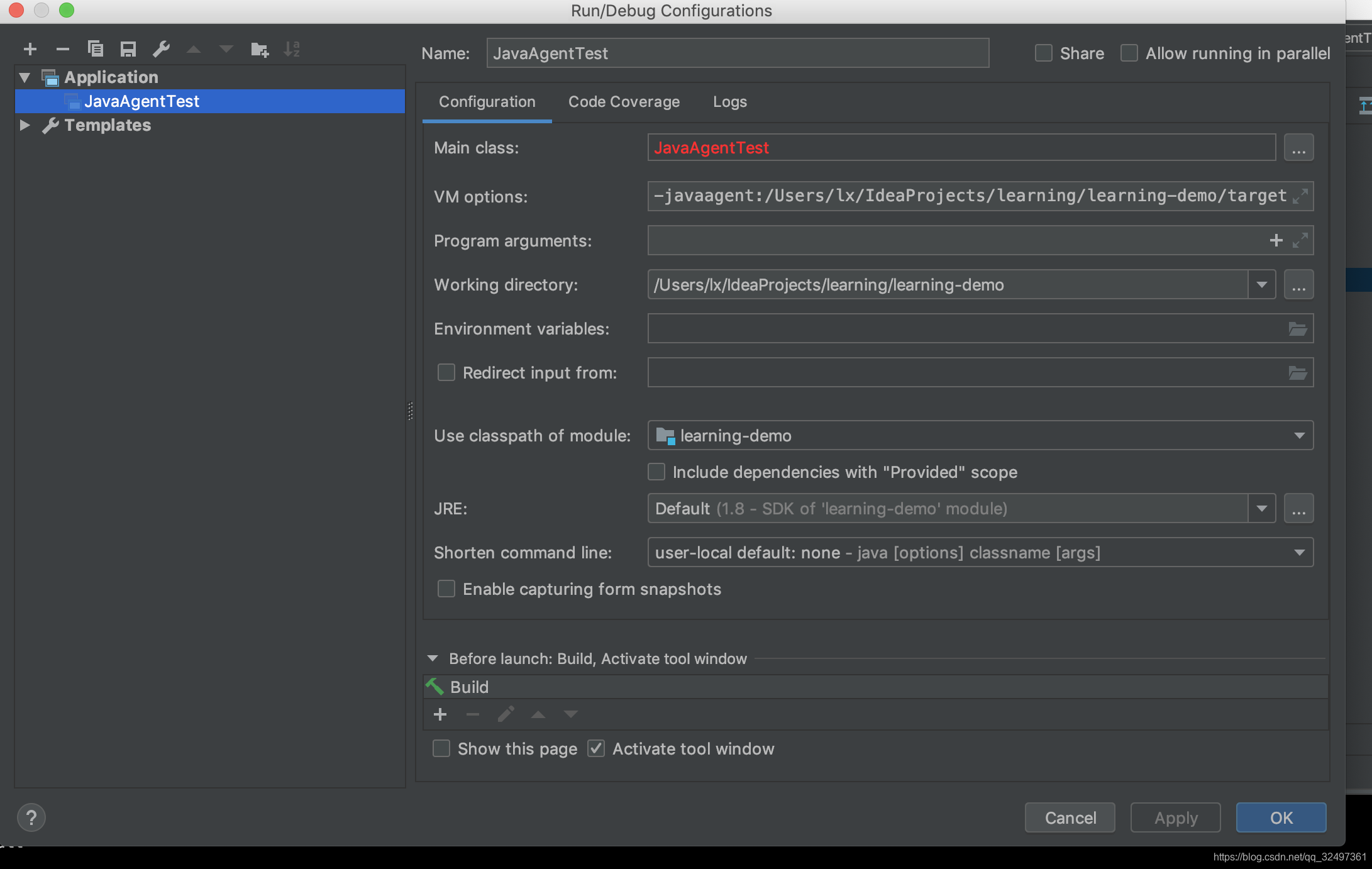The height and width of the screenshot is (869, 1372).
Task: Remove the Before launch task
Action: (473, 714)
